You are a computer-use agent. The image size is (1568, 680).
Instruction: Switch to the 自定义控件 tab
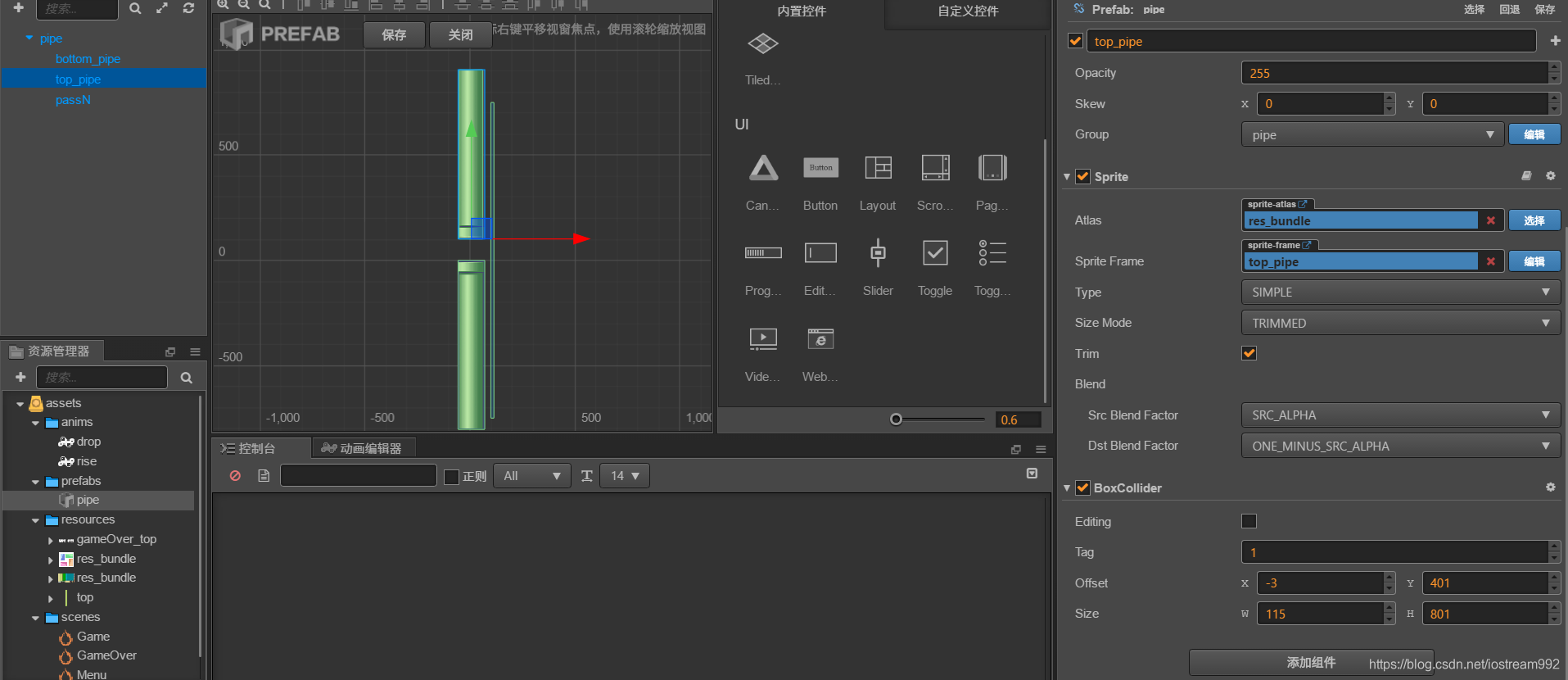click(968, 11)
